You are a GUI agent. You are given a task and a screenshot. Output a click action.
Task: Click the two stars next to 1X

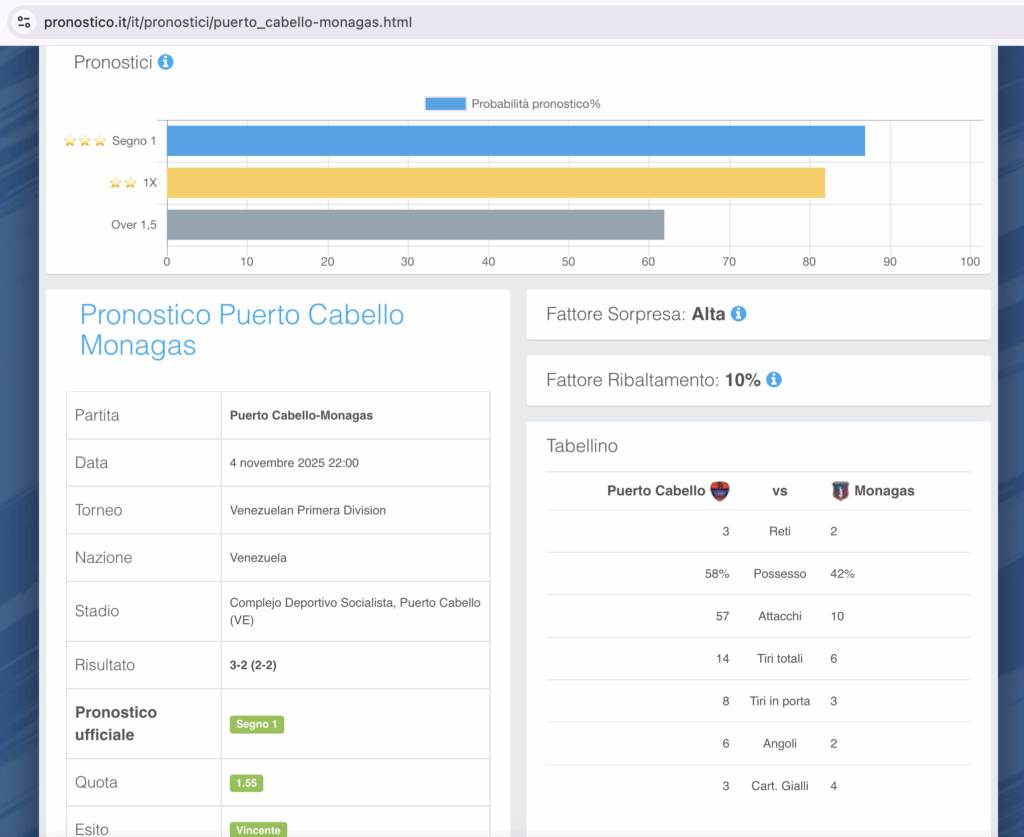click(123, 183)
